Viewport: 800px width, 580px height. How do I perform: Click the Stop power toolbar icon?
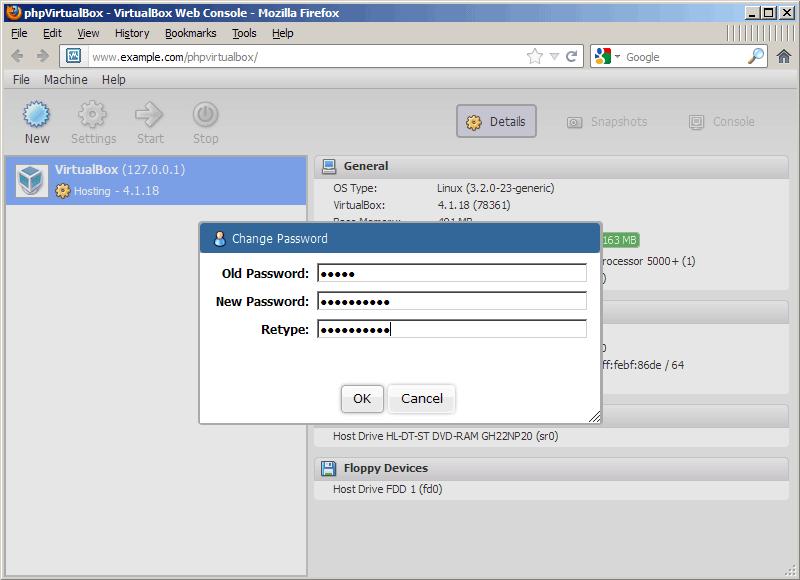coord(205,114)
